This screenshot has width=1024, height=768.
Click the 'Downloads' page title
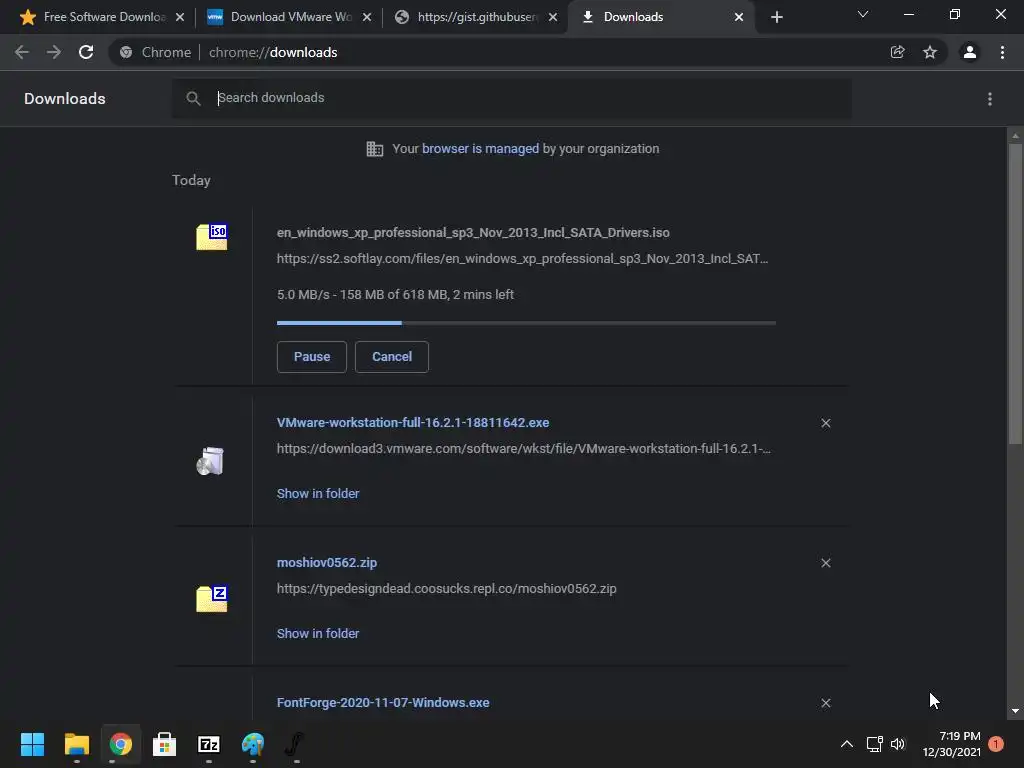pyautogui.click(x=65, y=99)
